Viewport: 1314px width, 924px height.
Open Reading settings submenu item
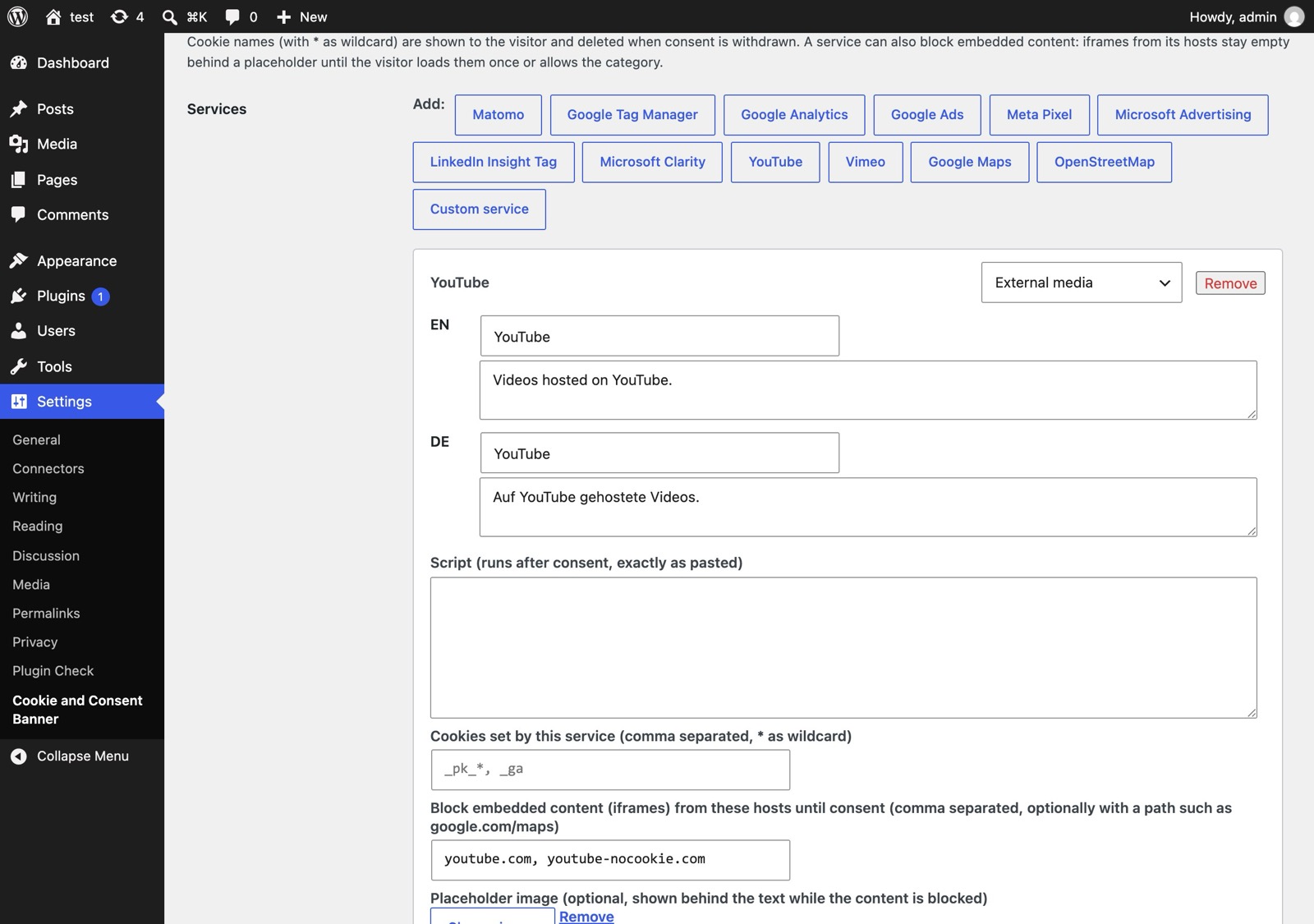pyautogui.click(x=37, y=526)
